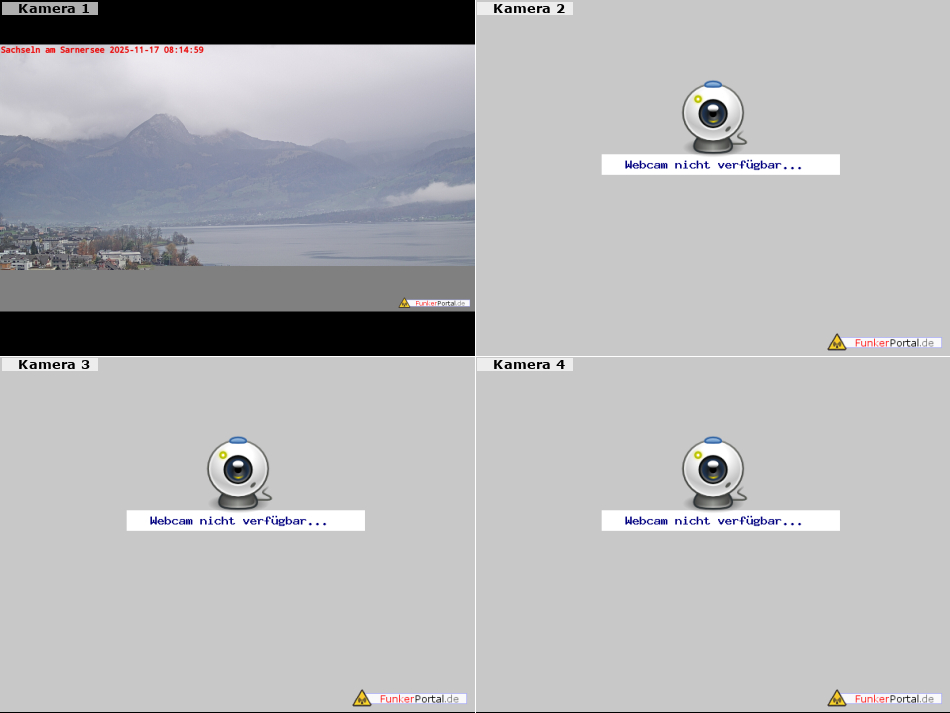Click the FunkerPortal watermark on Kamera 1 image
950x713 pixels.
tap(434, 303)
